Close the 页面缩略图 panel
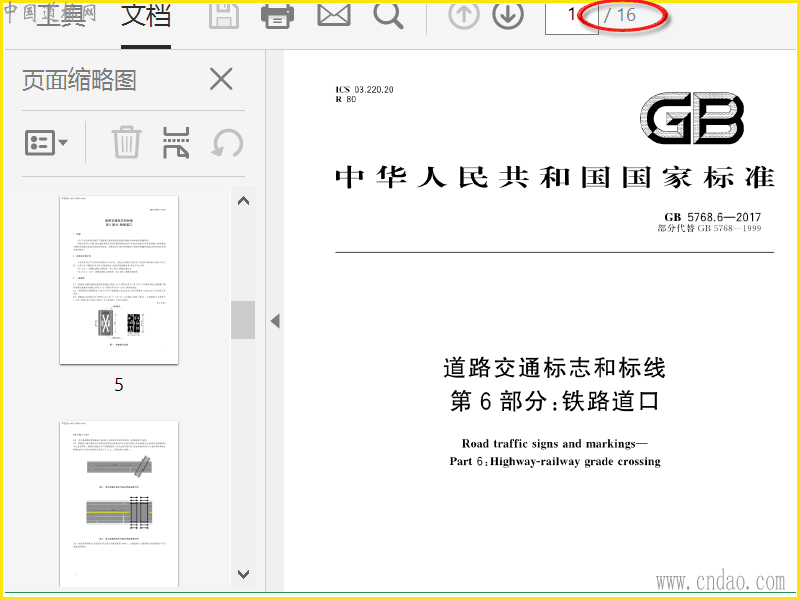The image size is (800, 600). 221,79
